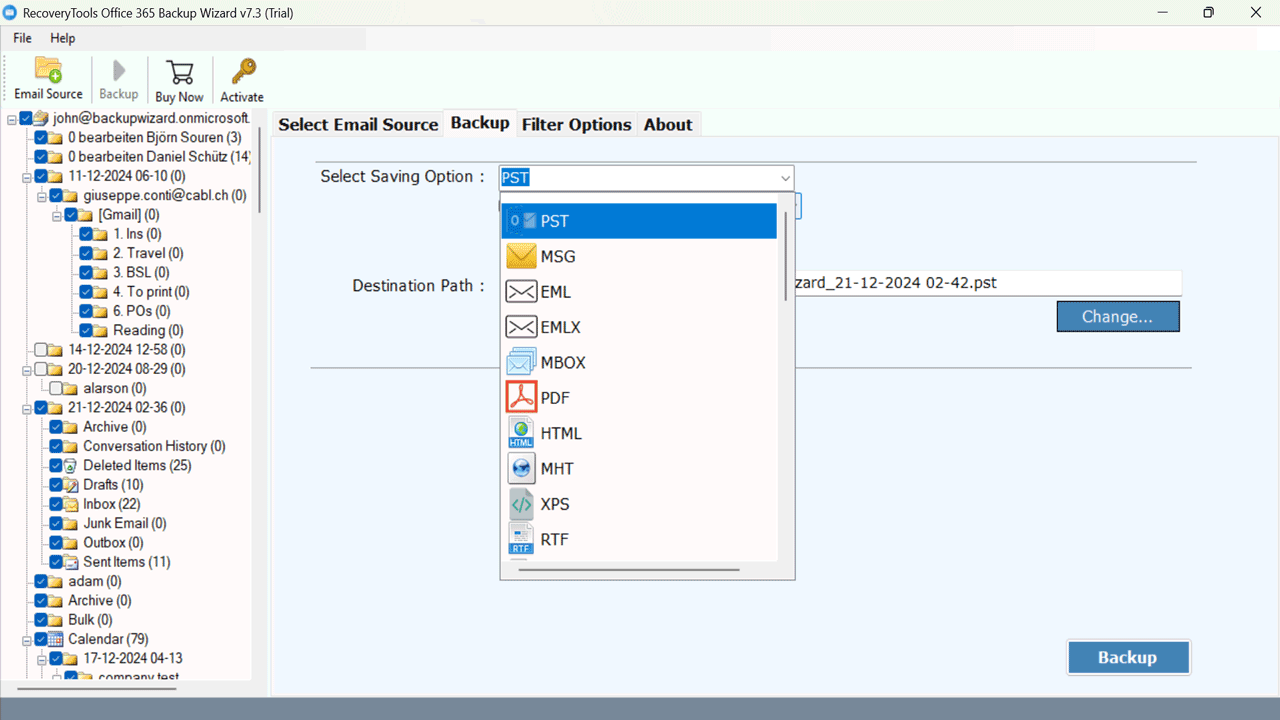
Task: Click the Junk Email folder icon
Action: click(x=71, y=524)
